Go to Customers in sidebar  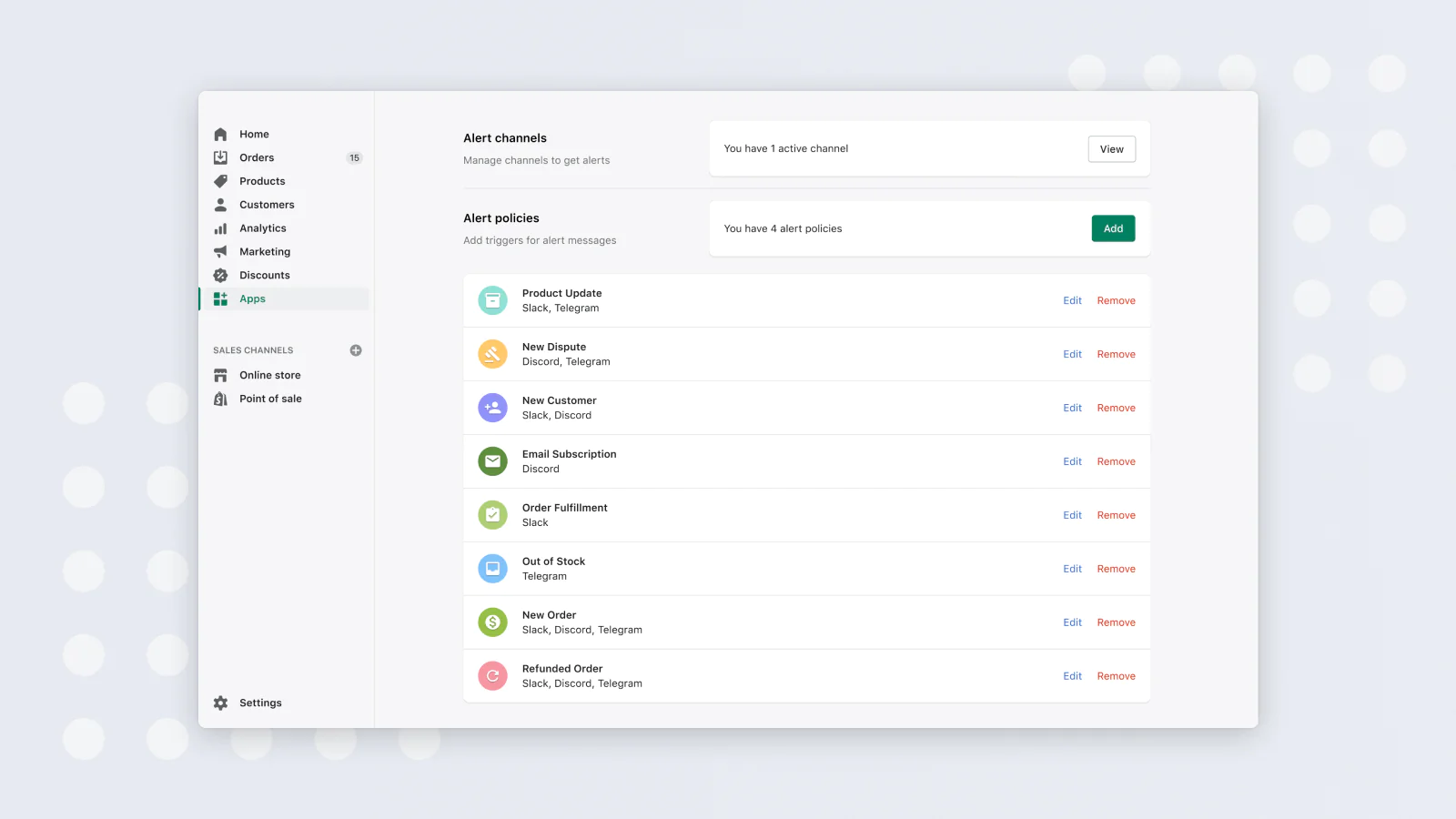[x=267, y=205]
